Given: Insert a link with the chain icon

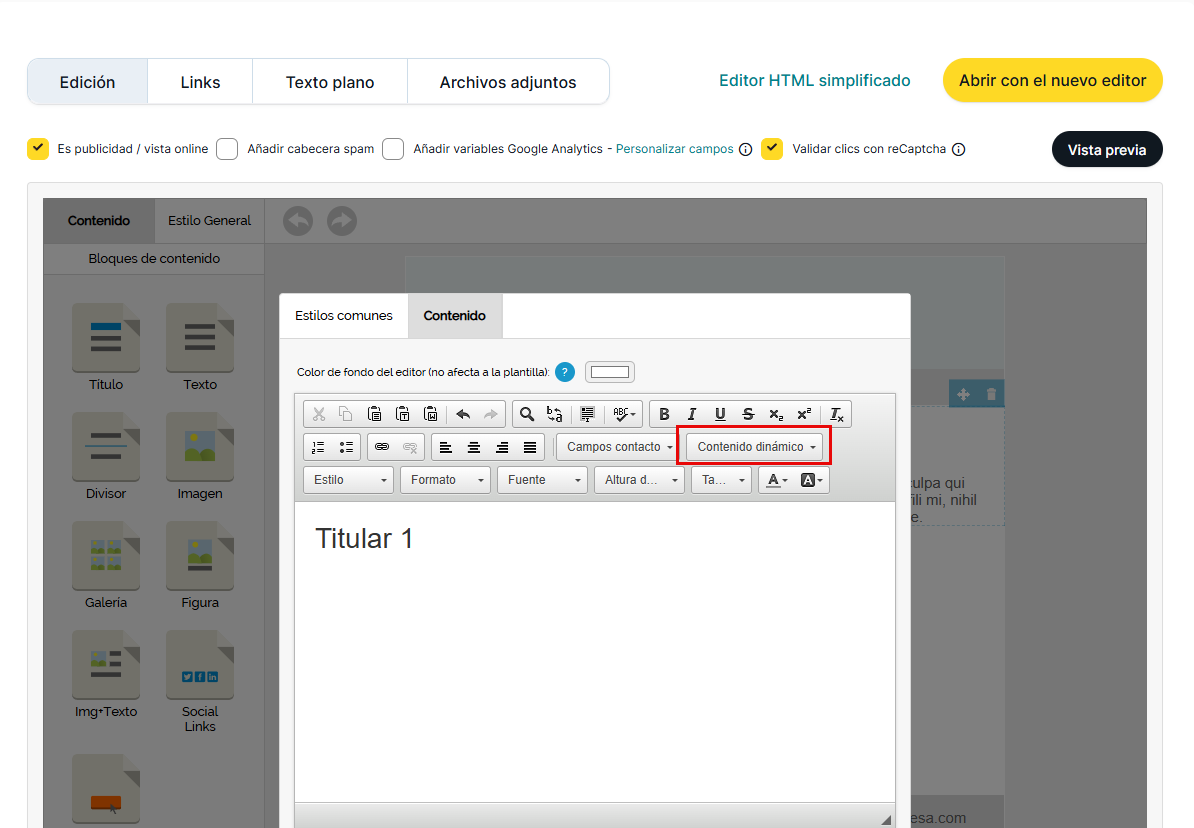Looking at the screenshot, I should point(382,447).
